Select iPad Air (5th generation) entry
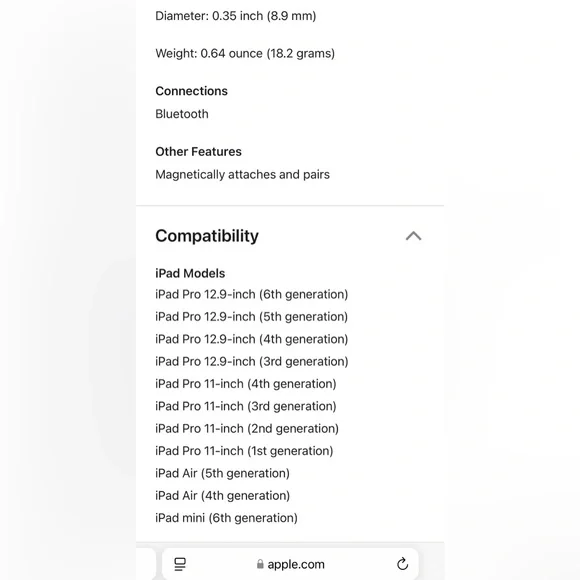 coord(222,473)
